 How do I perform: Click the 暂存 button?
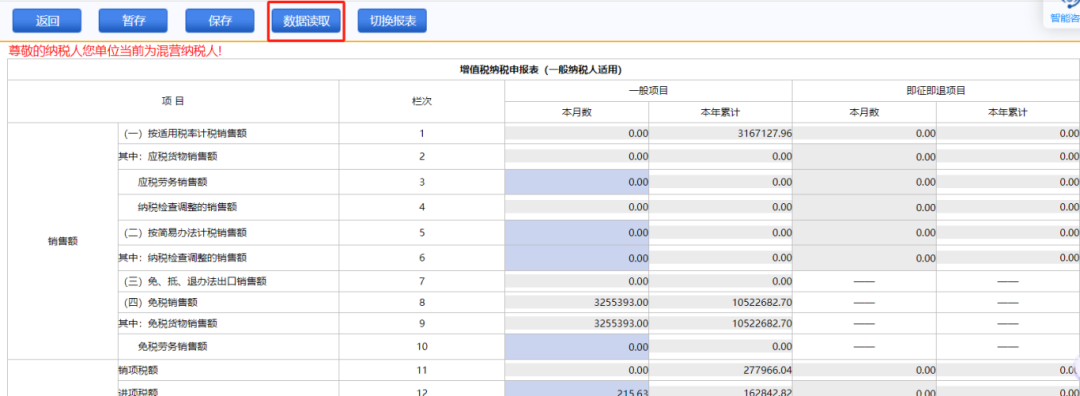(134, 21)
